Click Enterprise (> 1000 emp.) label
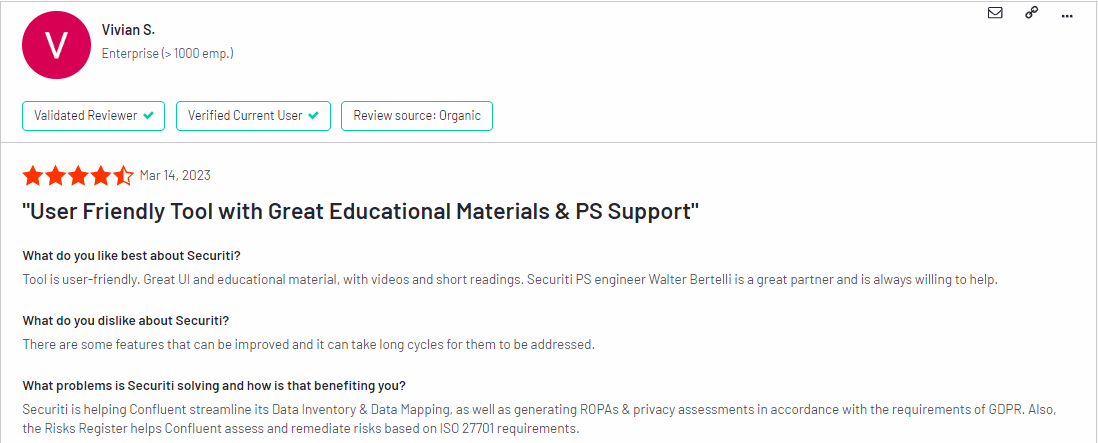Image resolution: width=1098 pixels, height=443 pixels. click(167, 53)
